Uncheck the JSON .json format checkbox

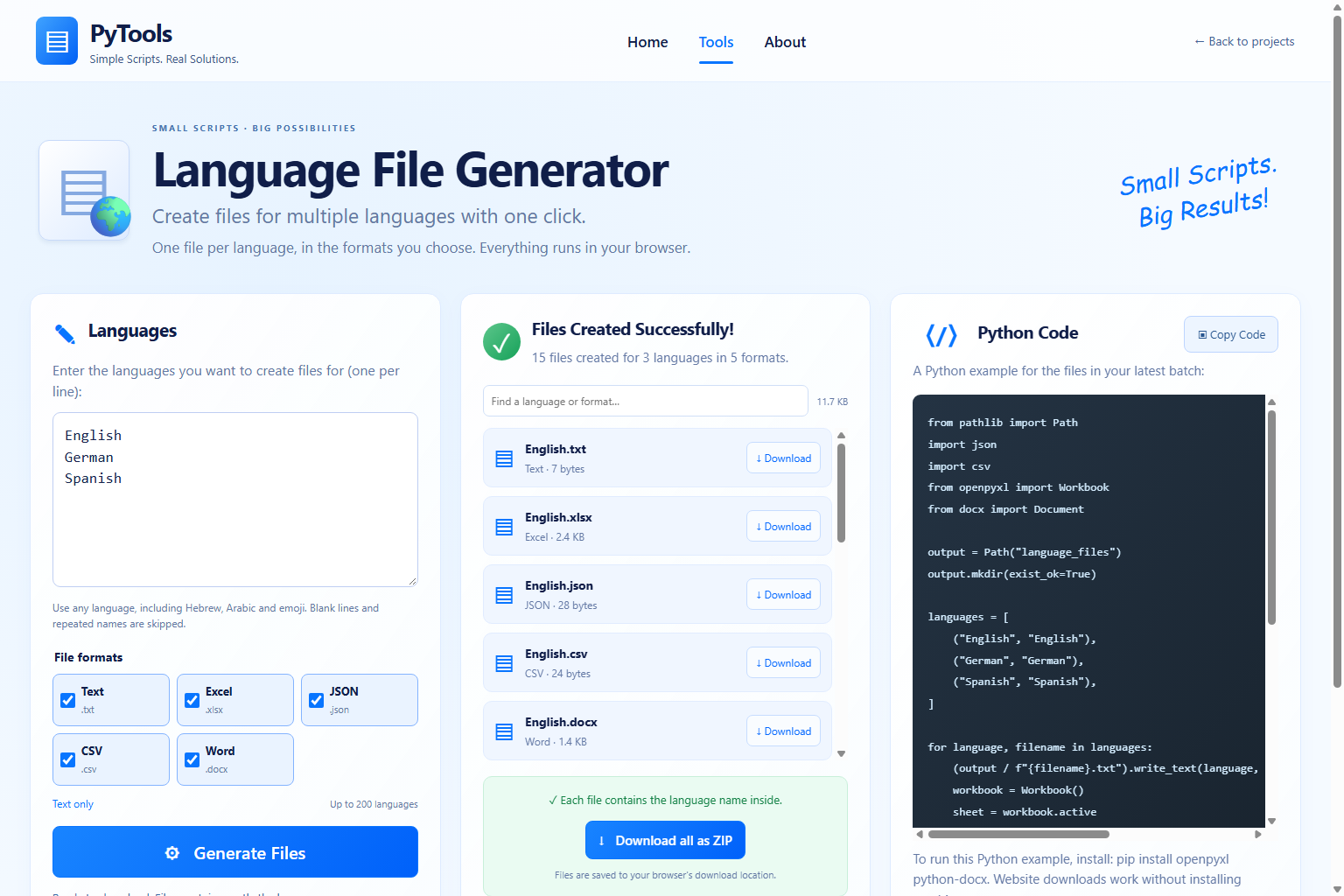coord(316,700)
